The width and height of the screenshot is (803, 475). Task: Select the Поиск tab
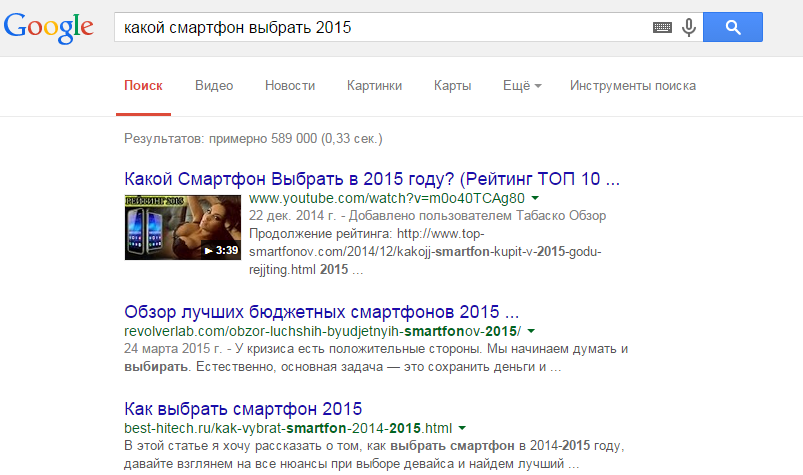(143, 86)
